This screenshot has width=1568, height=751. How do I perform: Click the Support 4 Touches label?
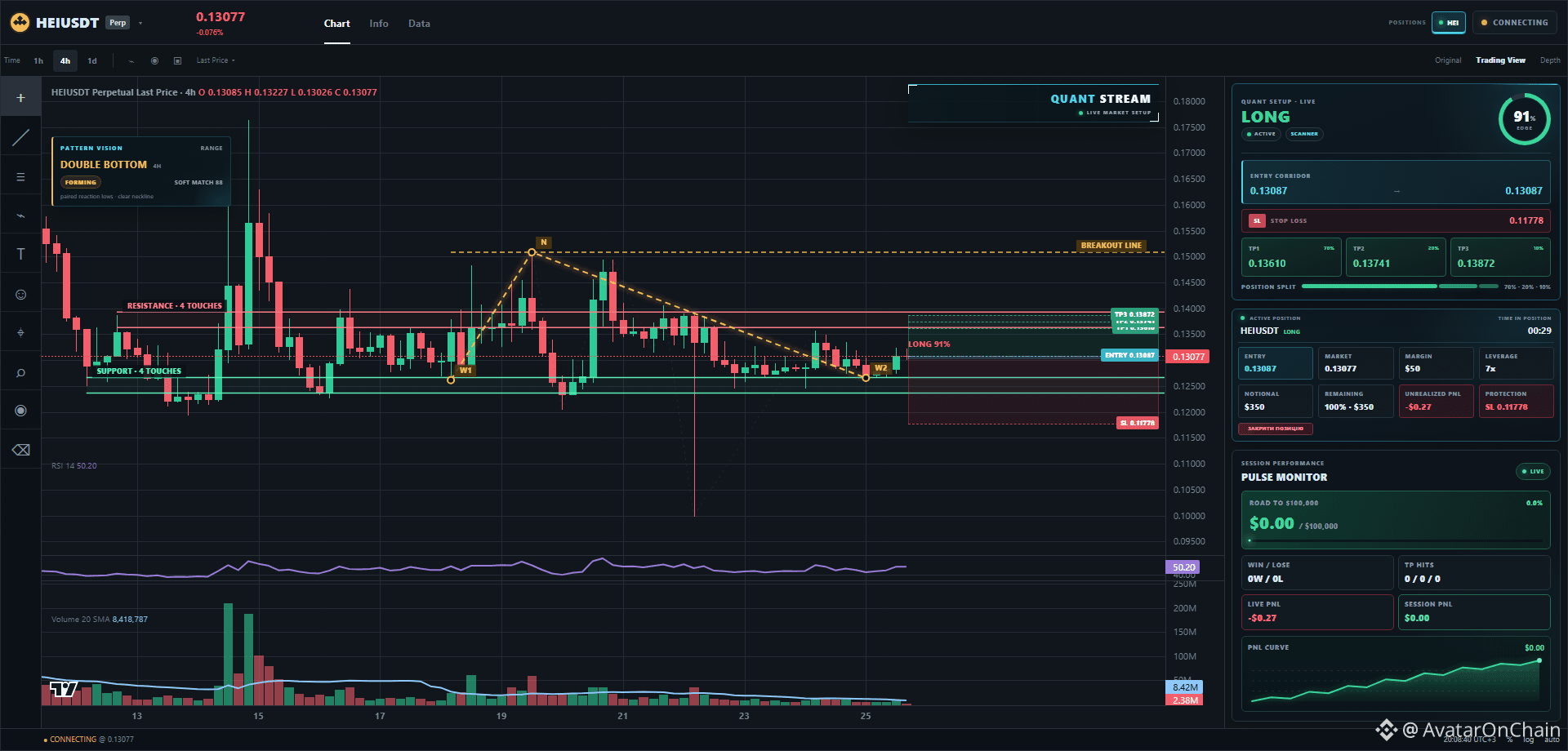(139, 371)
